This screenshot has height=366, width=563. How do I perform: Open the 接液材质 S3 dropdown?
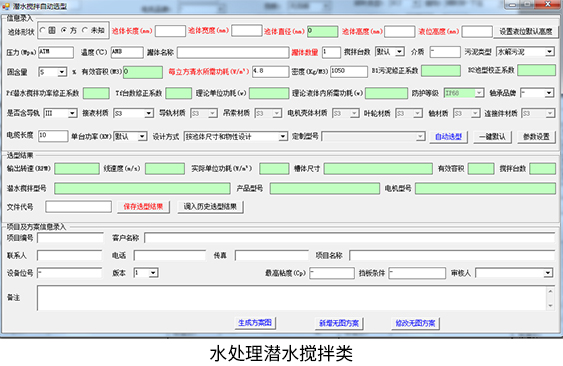(x=133, y=113)
